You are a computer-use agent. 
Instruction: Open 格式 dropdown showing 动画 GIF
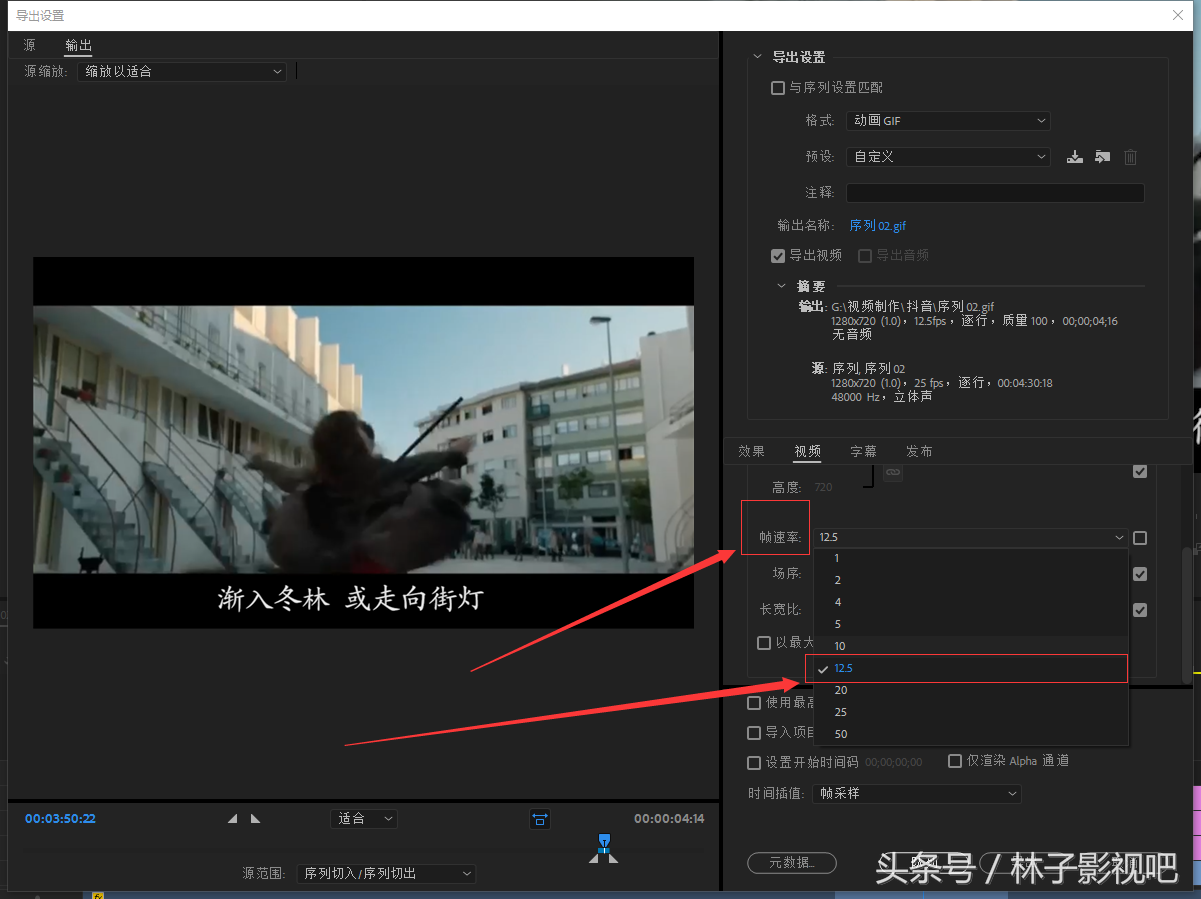948,121
